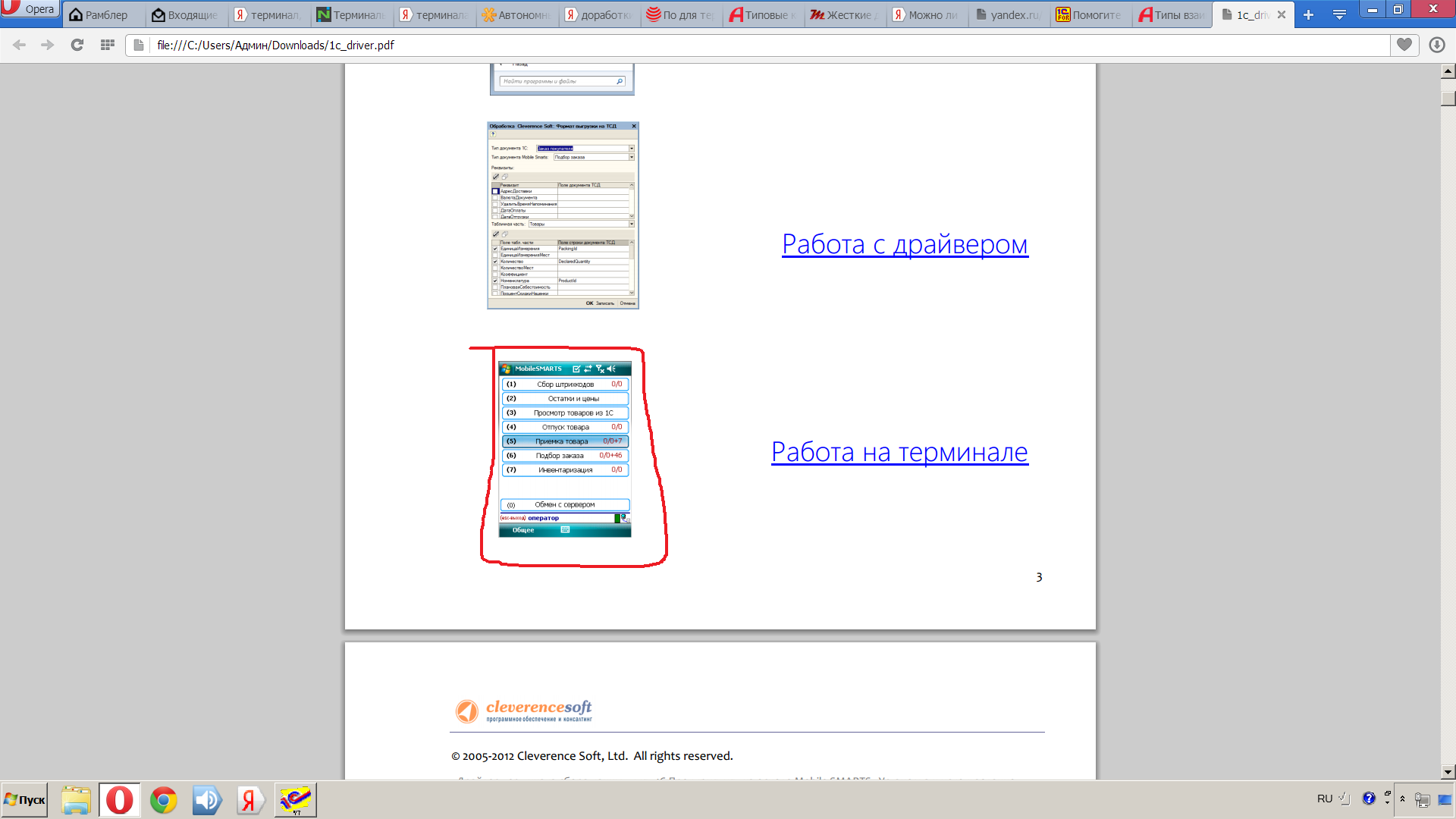
Task: Open the tab list menu icon
Action: tap(1339, 14)
